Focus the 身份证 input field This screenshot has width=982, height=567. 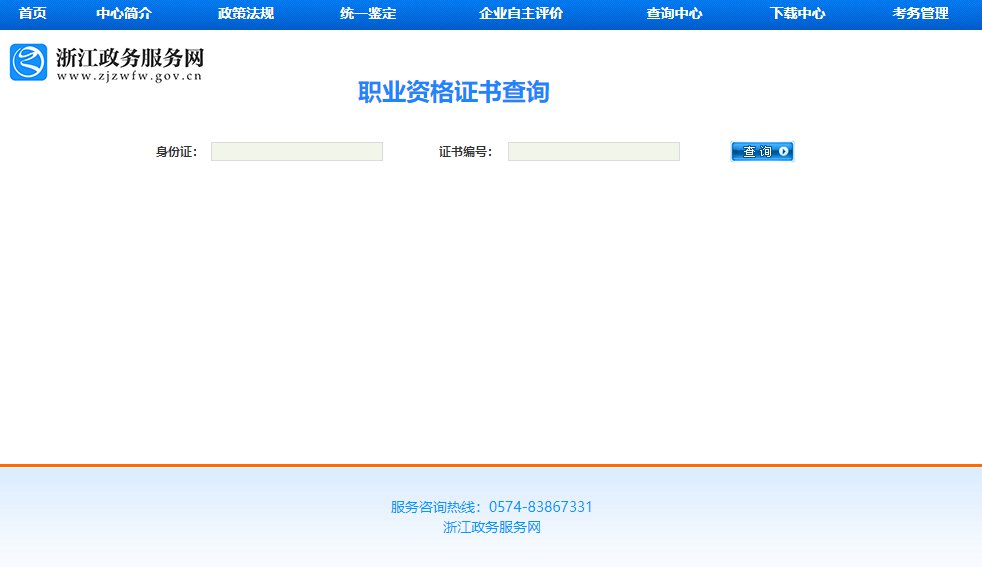296,152
